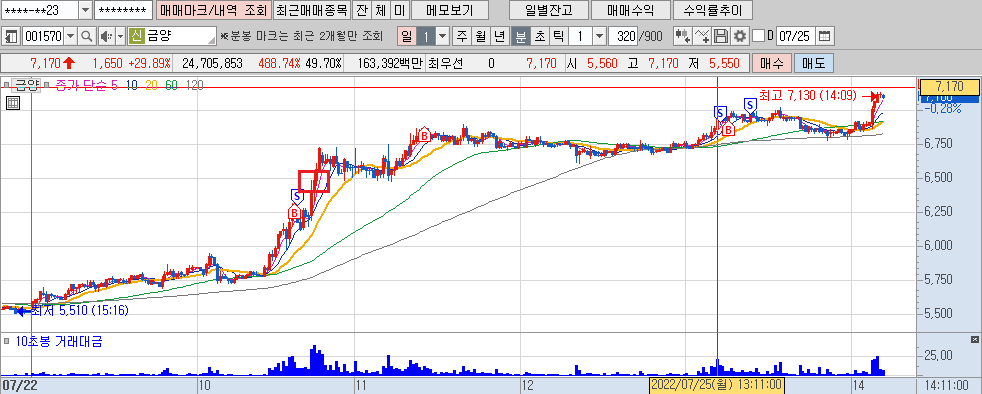
Task: Click the 매수 buy button
Action: click(x=771, y=63)
